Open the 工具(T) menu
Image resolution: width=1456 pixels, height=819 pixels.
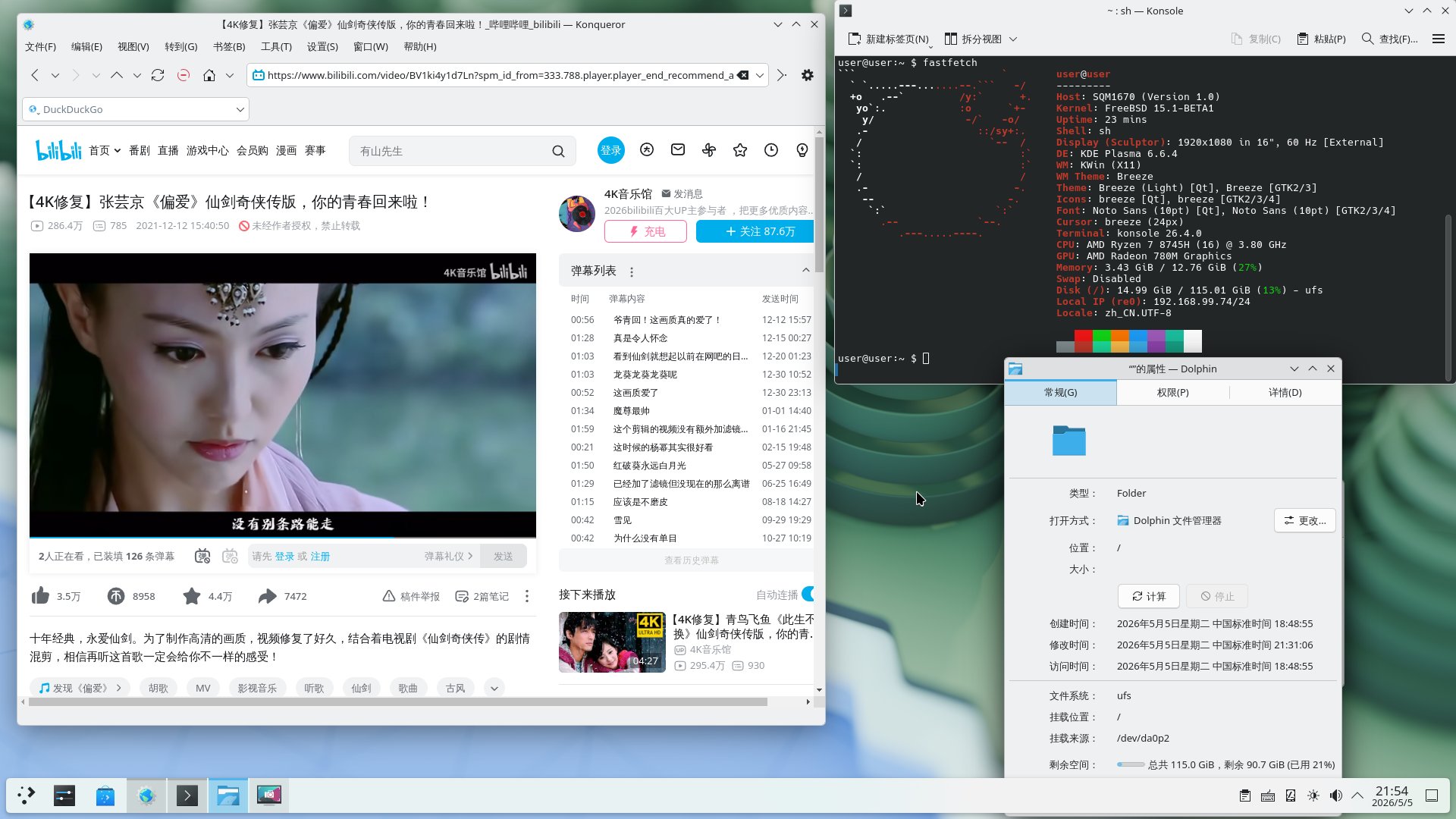tap(276, 46)
